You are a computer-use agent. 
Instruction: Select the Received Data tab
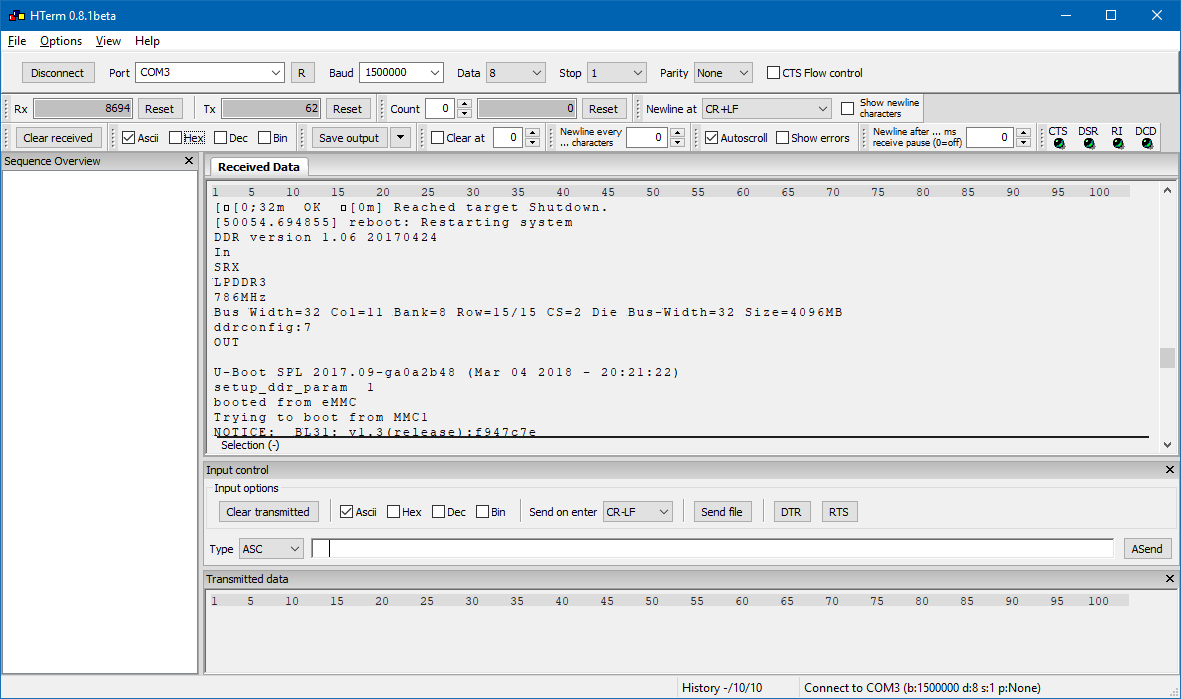coord(258,167)
